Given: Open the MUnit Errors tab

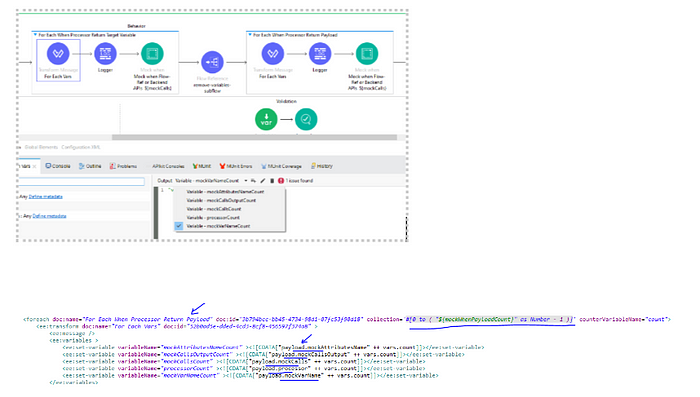Looking at the screenshot, I should point(236,166).
